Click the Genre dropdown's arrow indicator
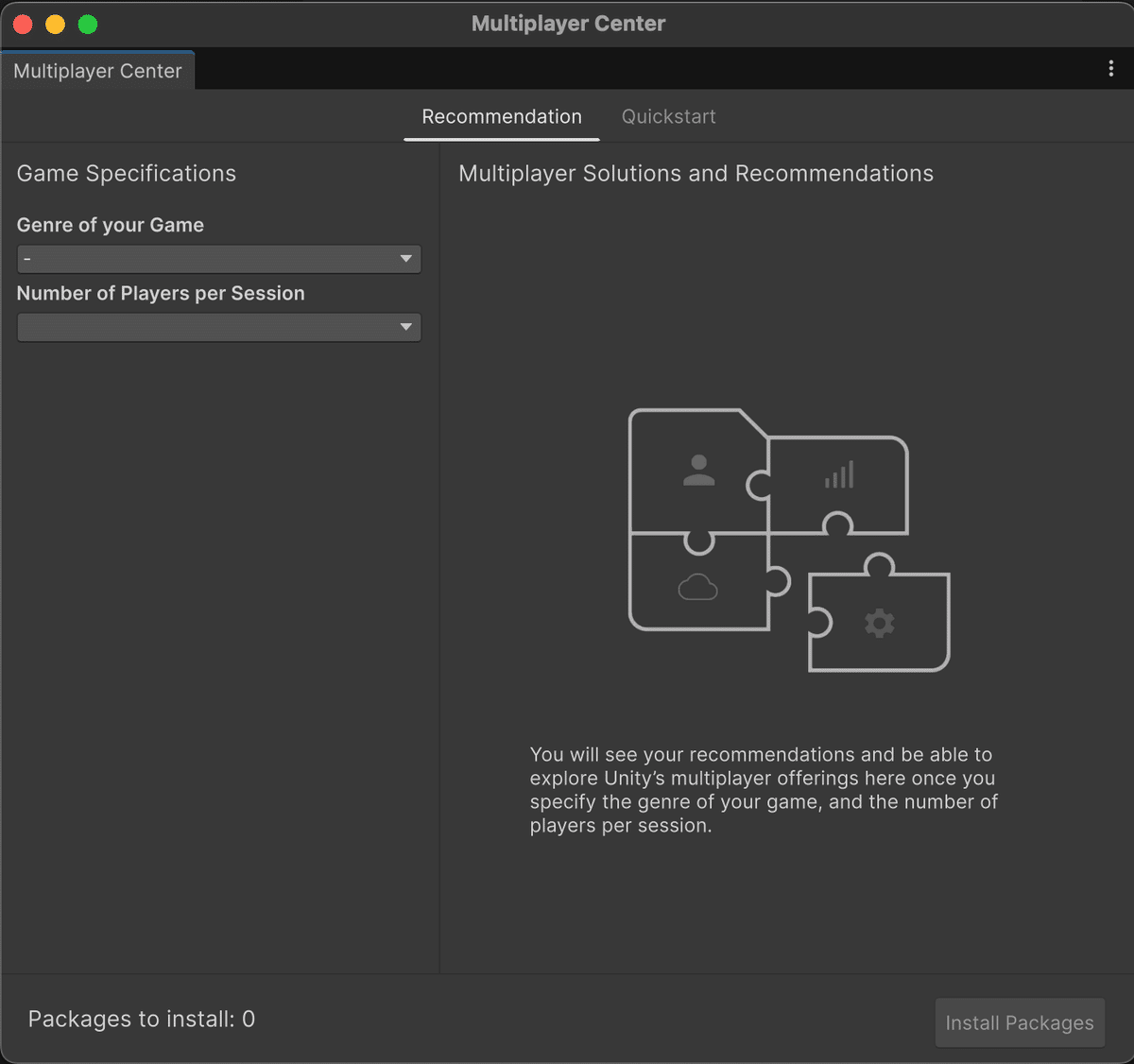Screen dimensions: 1134x1064 pyautogui.click(x=405, y=258)
